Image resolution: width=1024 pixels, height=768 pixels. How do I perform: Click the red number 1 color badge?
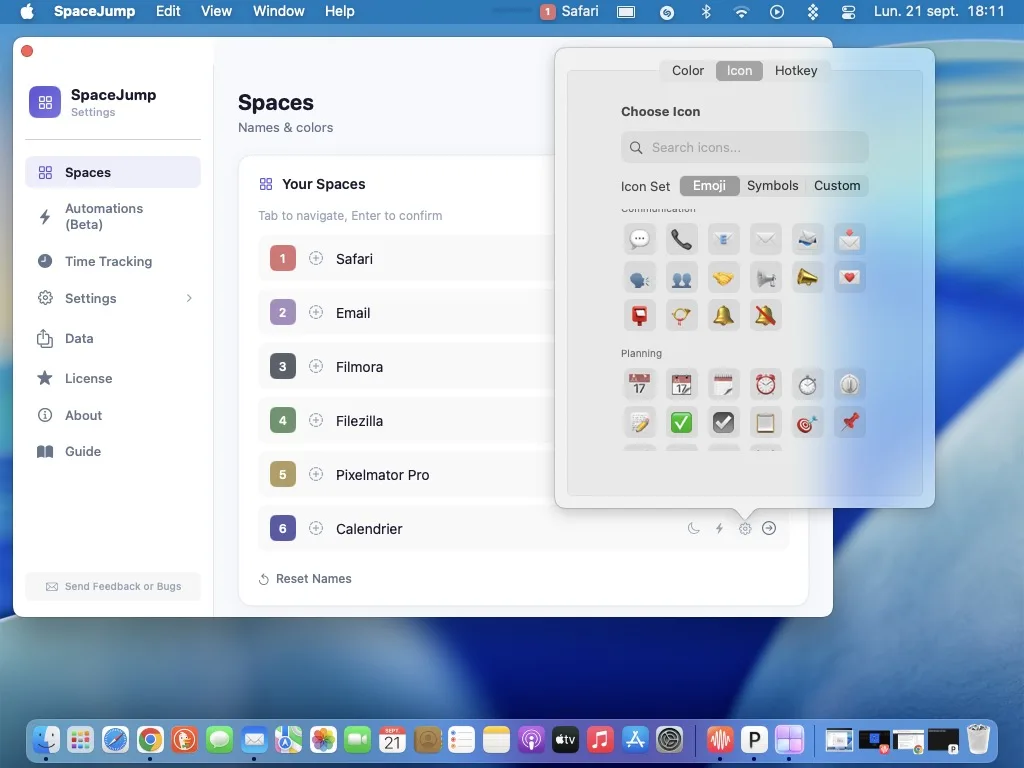coord(283,259)
